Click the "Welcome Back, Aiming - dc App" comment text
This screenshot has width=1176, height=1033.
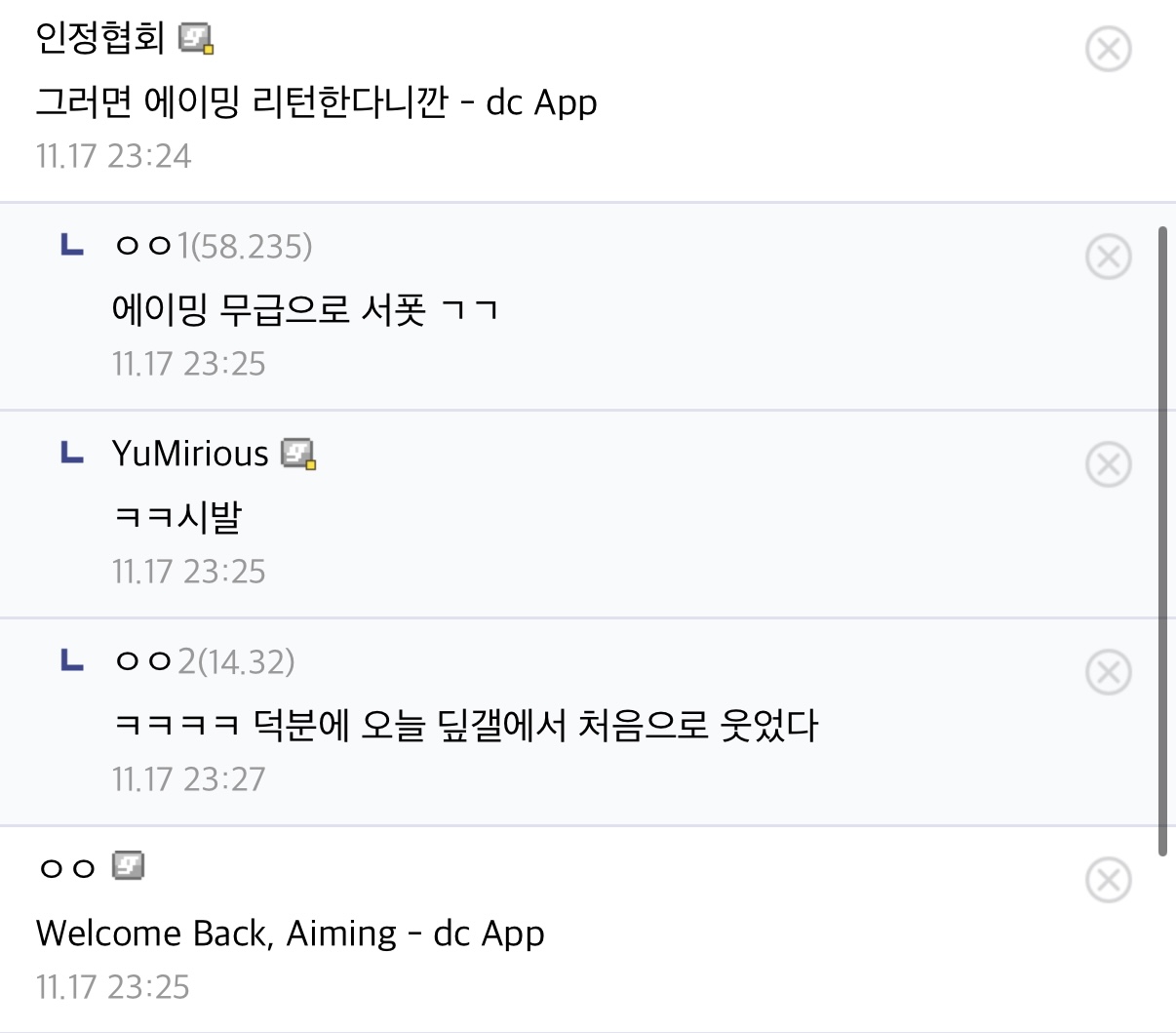290,934
